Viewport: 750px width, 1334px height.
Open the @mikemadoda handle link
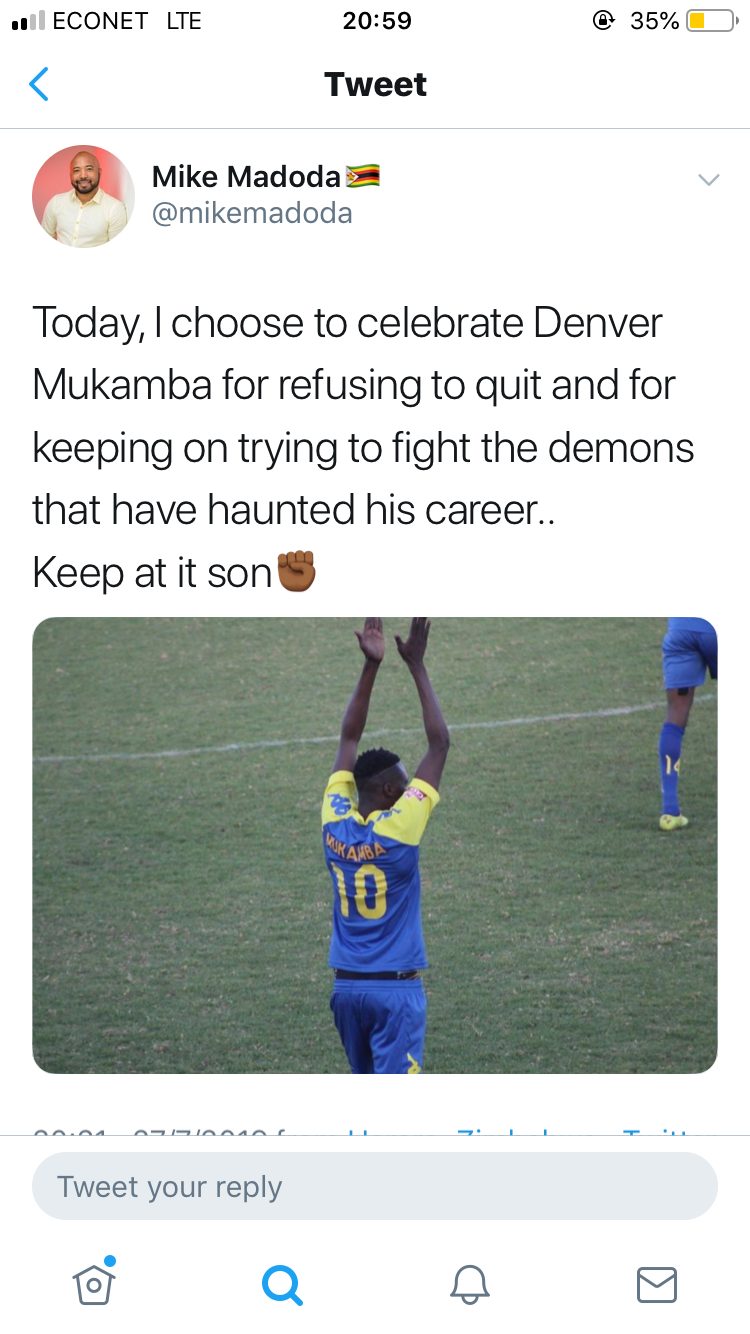click(x=252, y=213)
